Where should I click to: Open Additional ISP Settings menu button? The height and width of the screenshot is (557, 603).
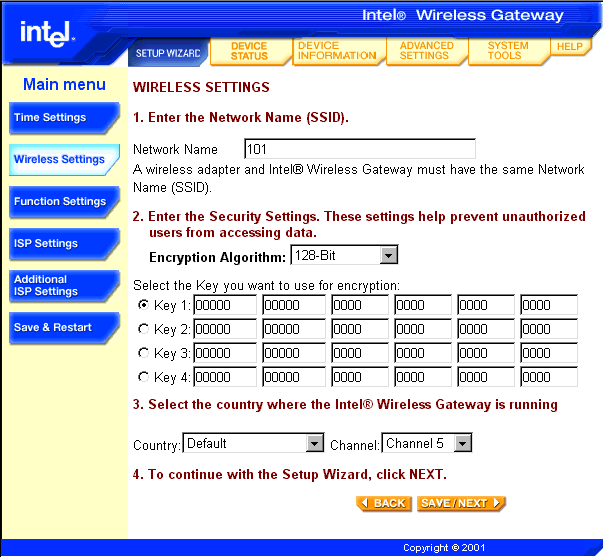pos(64,286)
